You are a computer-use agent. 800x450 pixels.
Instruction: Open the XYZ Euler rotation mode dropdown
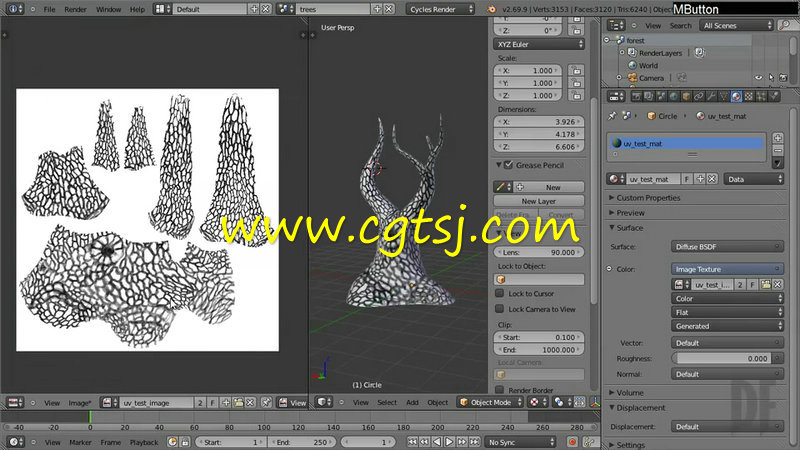point(539,44)
